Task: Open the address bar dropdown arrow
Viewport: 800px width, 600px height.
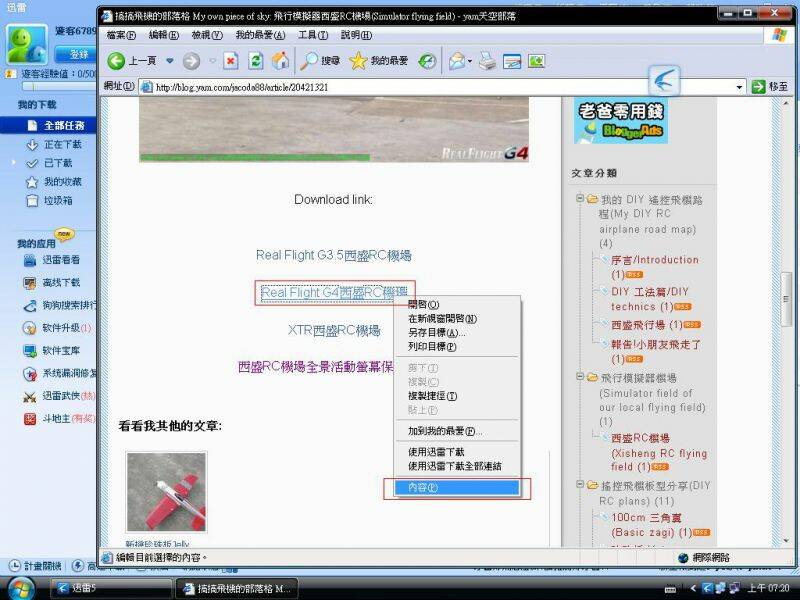Action: tap(740, 87)
